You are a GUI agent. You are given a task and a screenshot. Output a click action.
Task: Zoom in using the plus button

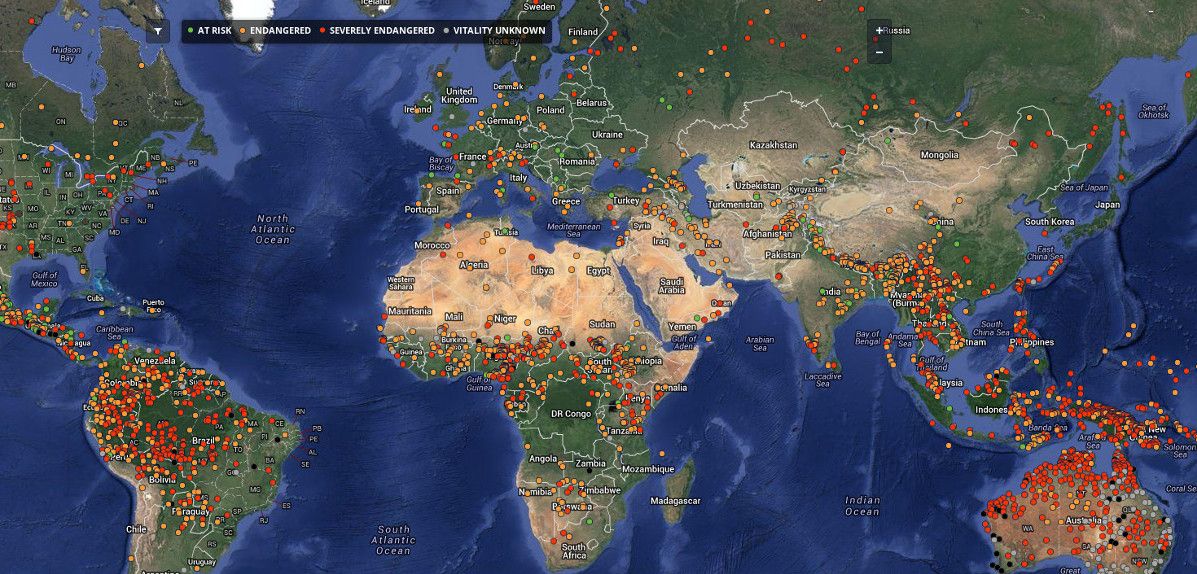click(x=878, y=30)
